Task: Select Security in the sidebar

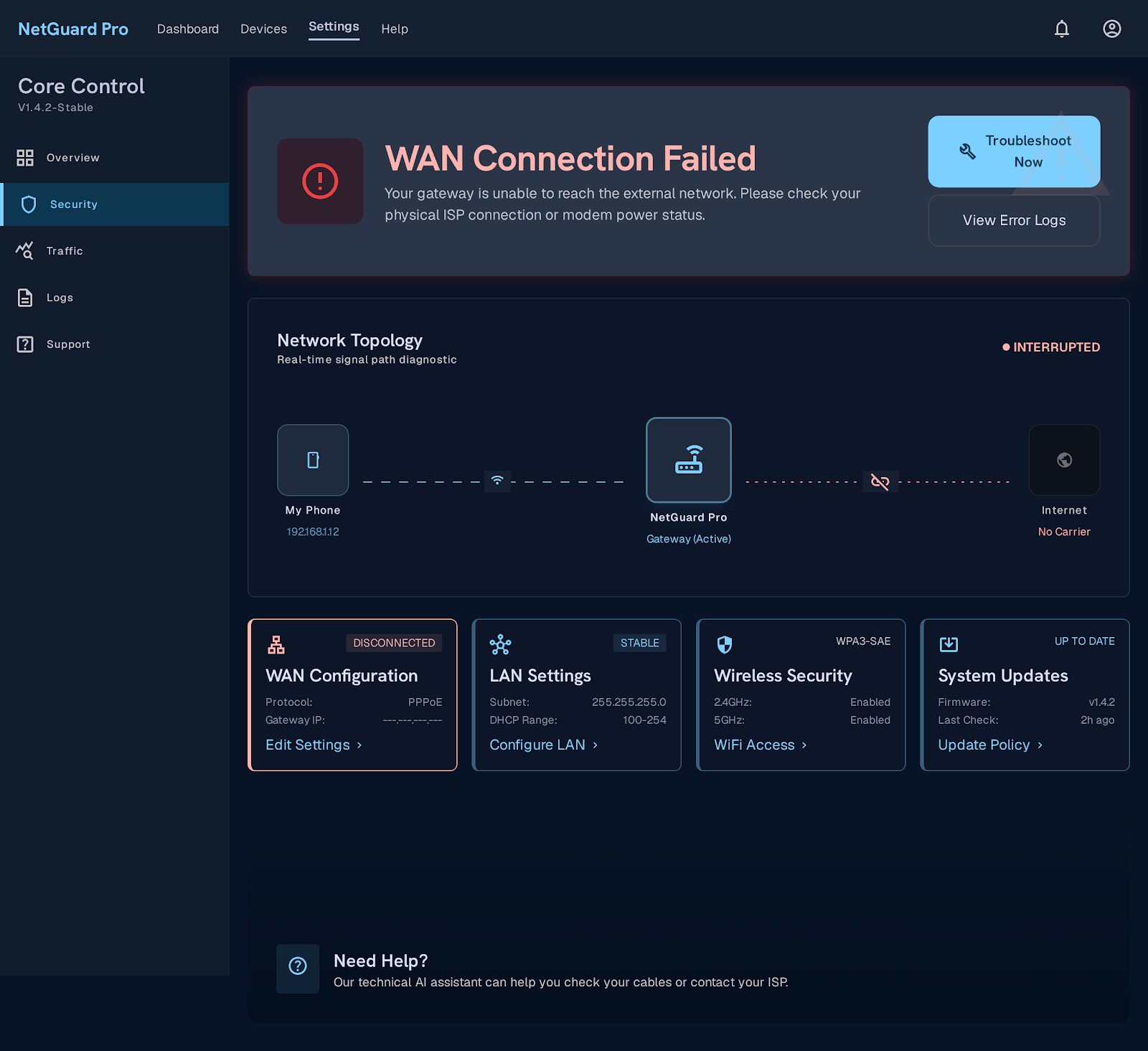Action: pos(115,204)
